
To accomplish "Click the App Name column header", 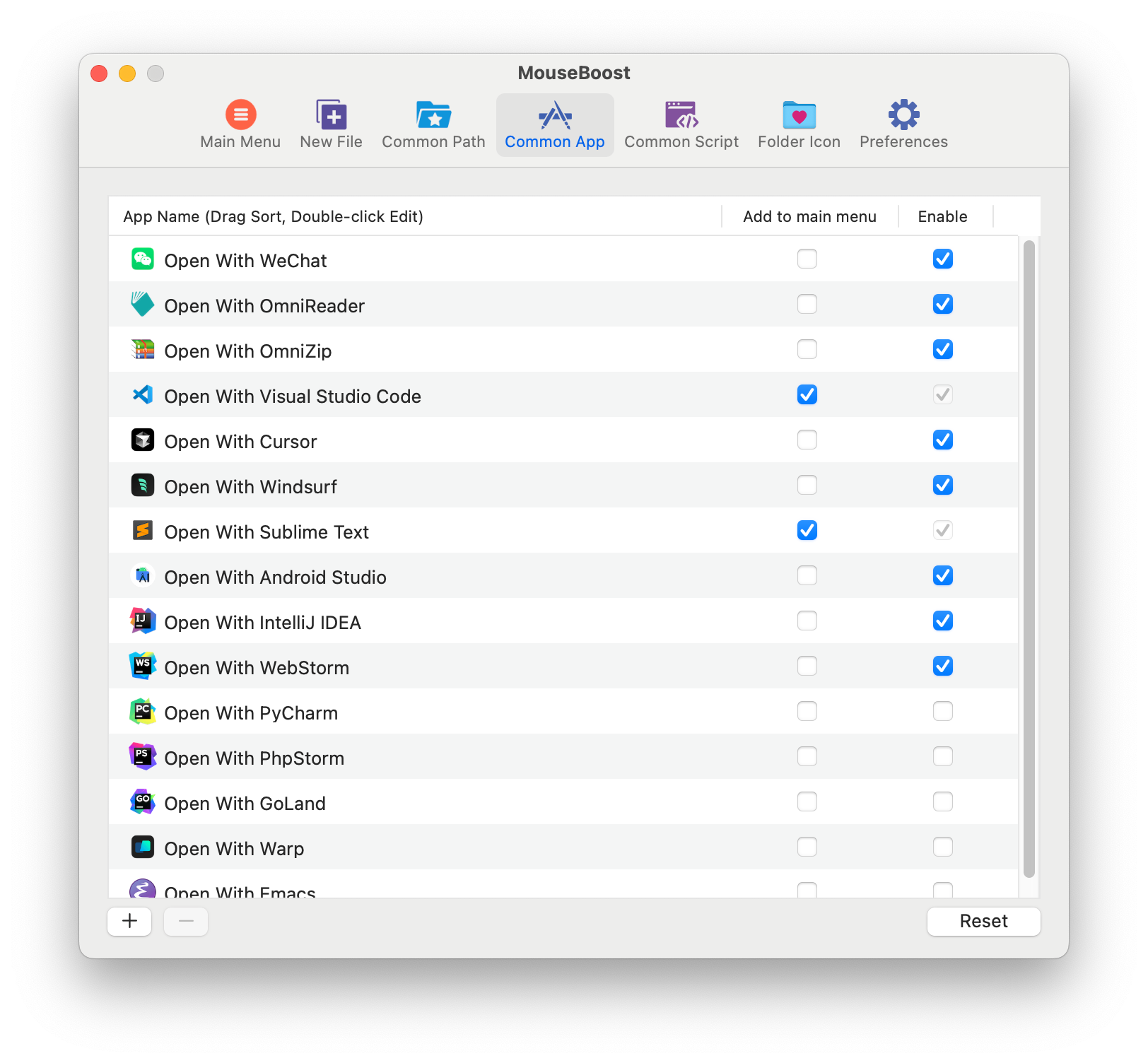I will (415, 216).
